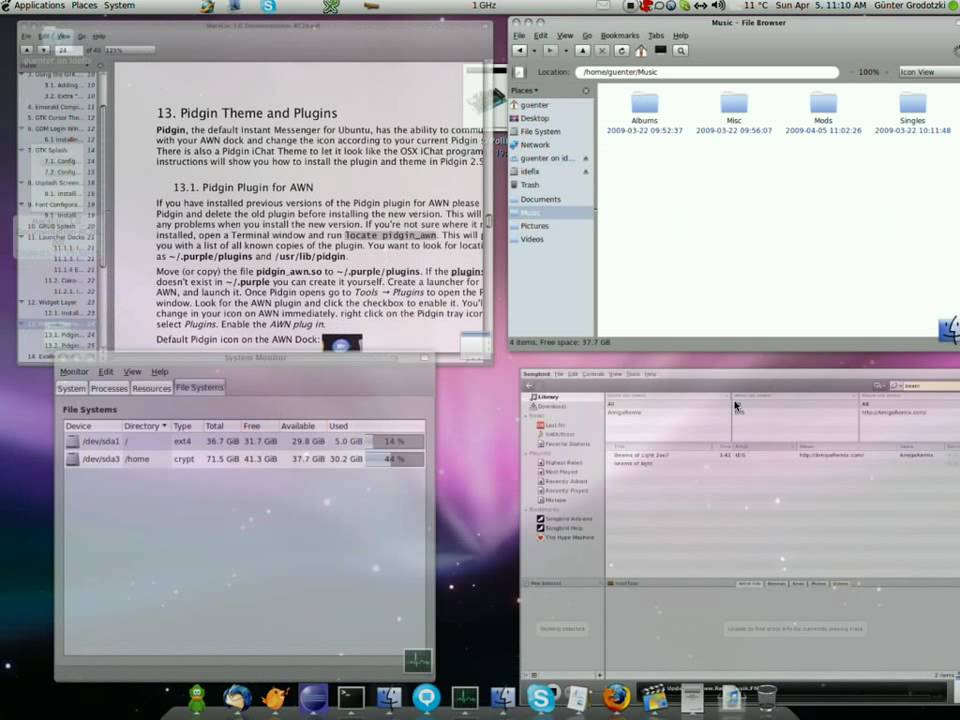
Task: Open the Places sidebar selector dropdown
Action: pyautogui.click(x=525, y=91)
